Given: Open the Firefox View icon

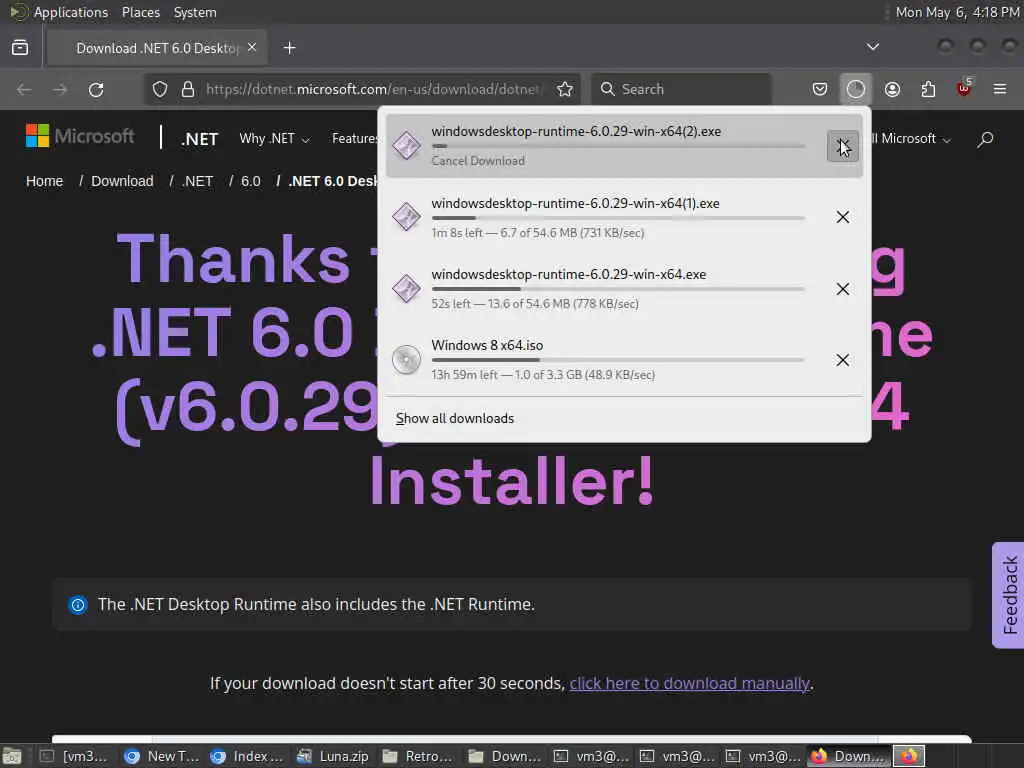Looking at the screenshot, I should (20, 48).
